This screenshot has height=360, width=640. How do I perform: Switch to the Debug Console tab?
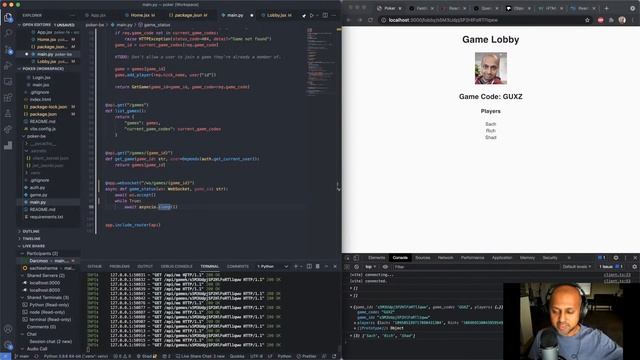(x=176, y=266)
